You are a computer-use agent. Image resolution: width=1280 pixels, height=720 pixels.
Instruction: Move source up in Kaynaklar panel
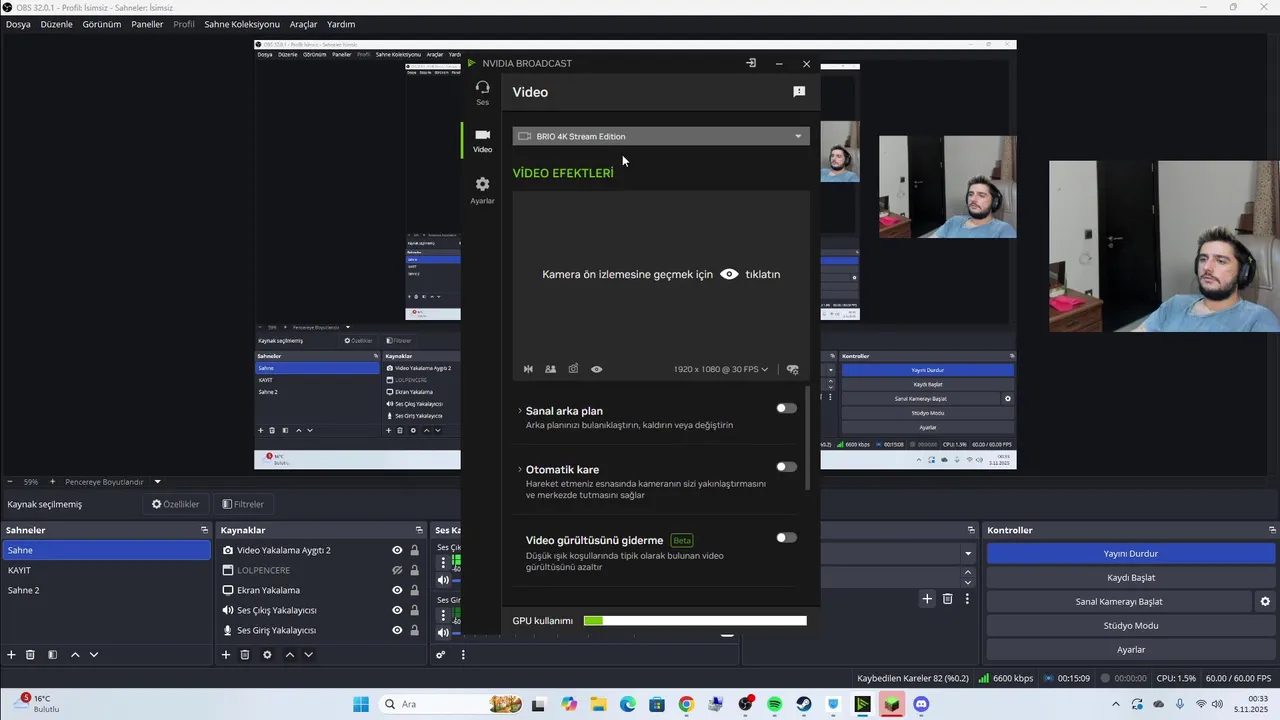tap(289, 655)
